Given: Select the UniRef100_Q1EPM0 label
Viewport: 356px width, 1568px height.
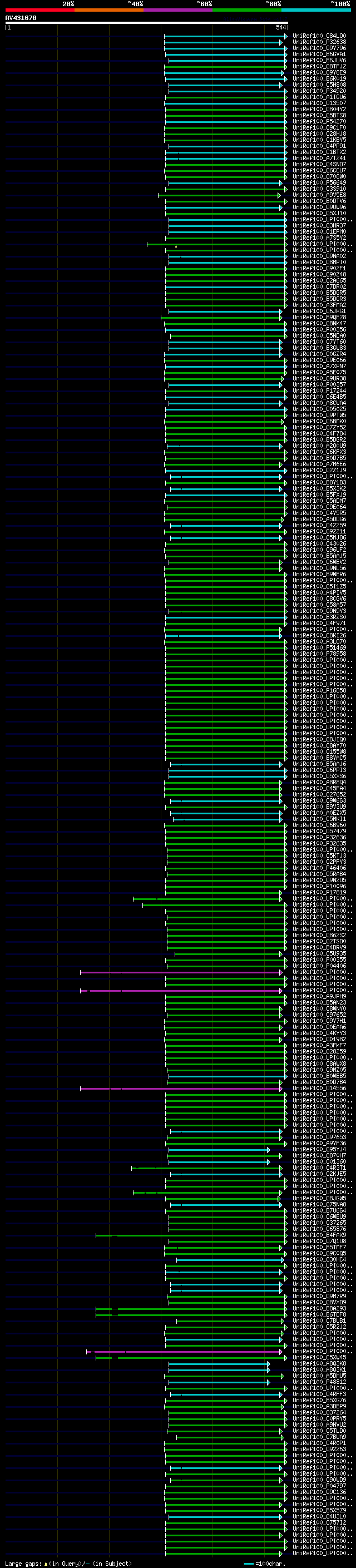Looking at the screenshot, I should click(x=319, y=231).
